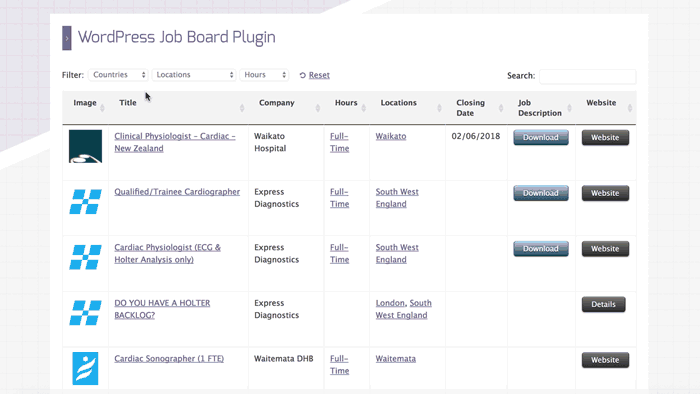The height and width of the screenshot is (394, 700).
Task: Click the Qualified/Trainee Cardiographer row logo
Action: click(x=85, y=202)
